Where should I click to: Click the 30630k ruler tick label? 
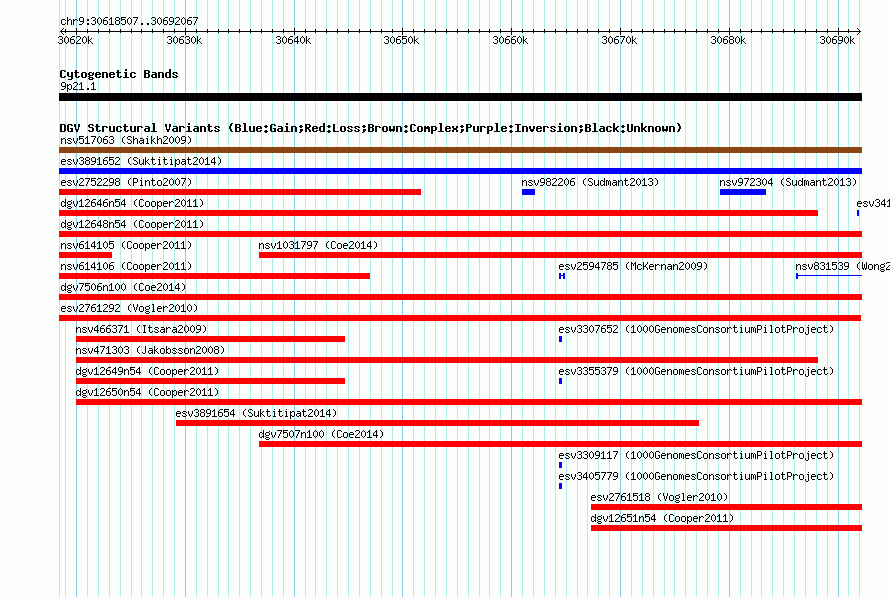(184, 40)
